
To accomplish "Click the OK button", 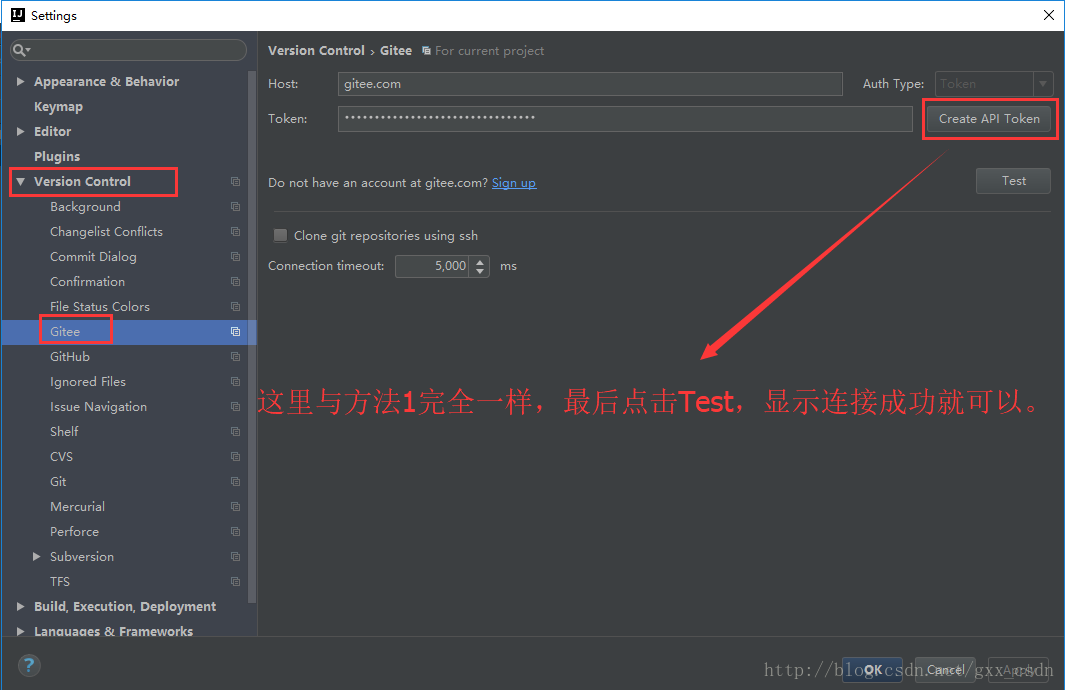I will (x=872, y=670).
